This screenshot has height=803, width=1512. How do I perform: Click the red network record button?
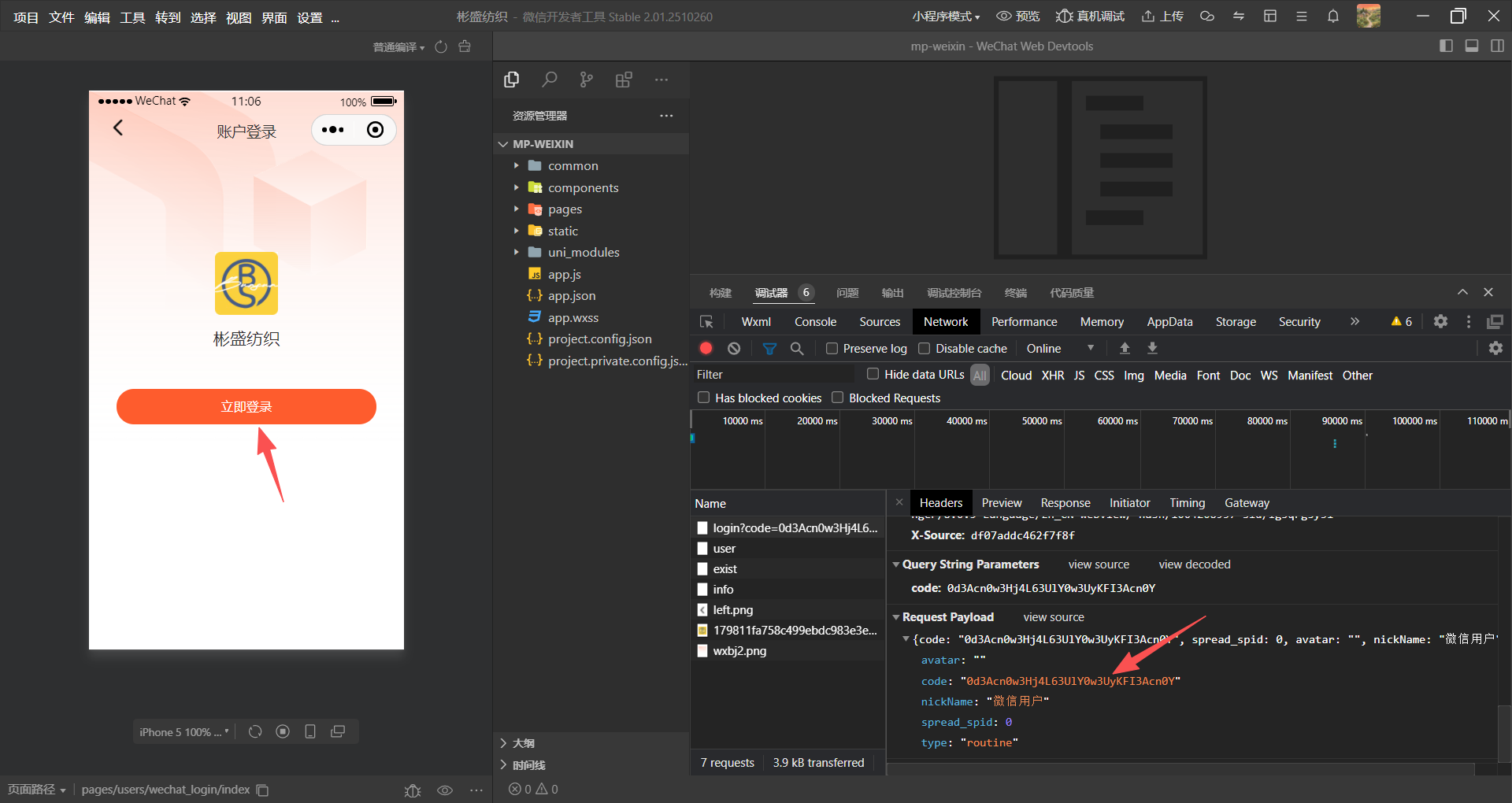(x=706, y=348)
